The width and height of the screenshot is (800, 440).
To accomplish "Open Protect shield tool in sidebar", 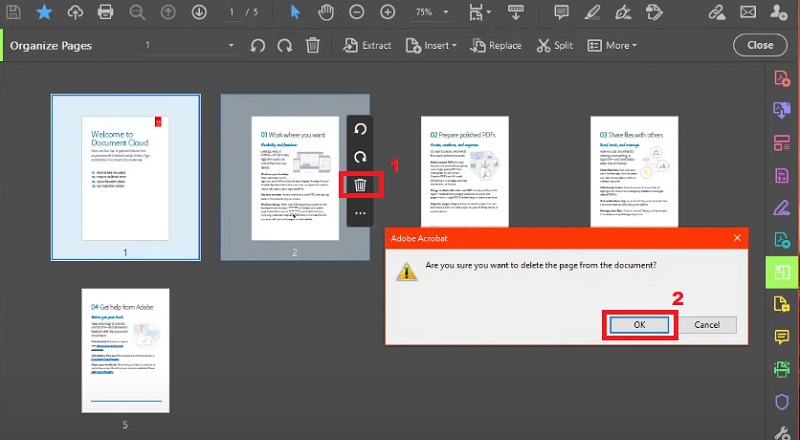I will (782, 402).
